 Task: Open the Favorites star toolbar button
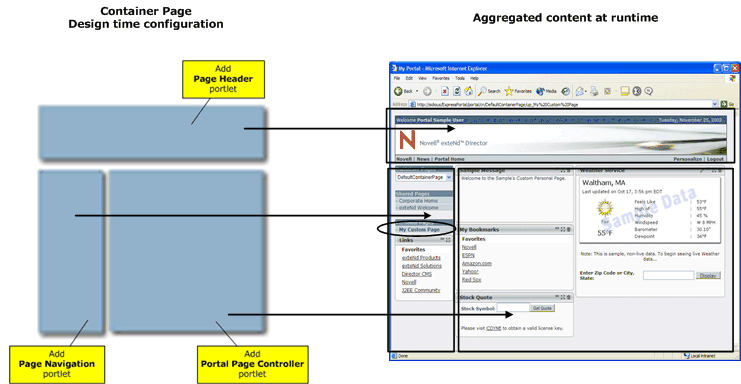click(x=518, y=91)
